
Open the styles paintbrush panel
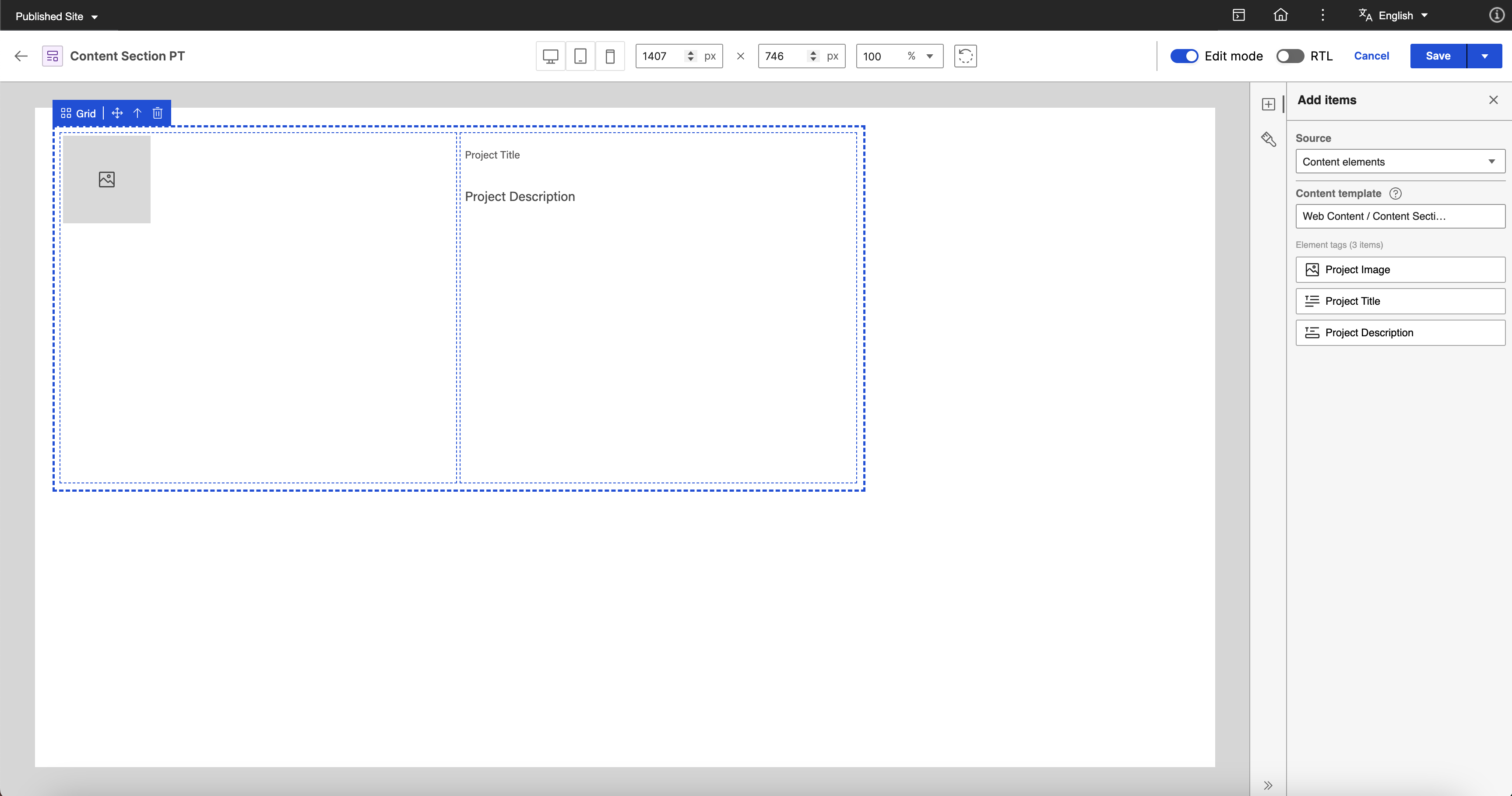tap(1269, 139)
